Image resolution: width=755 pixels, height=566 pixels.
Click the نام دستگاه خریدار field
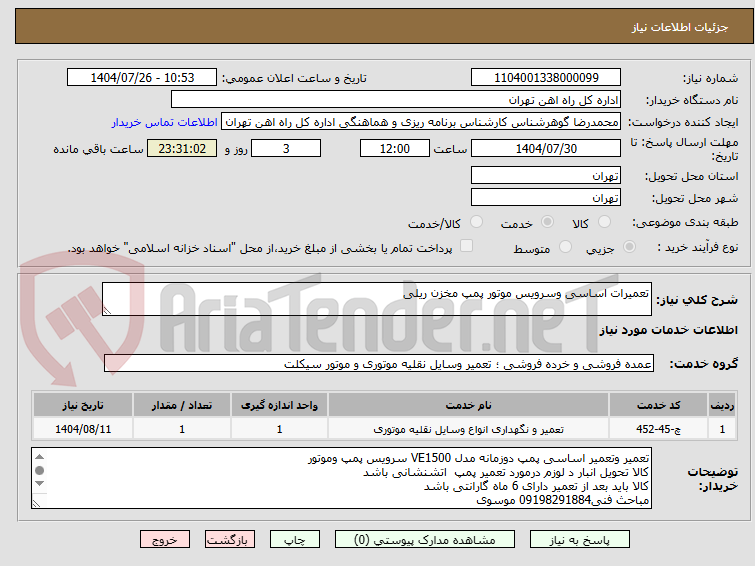(x=396, y=100)
